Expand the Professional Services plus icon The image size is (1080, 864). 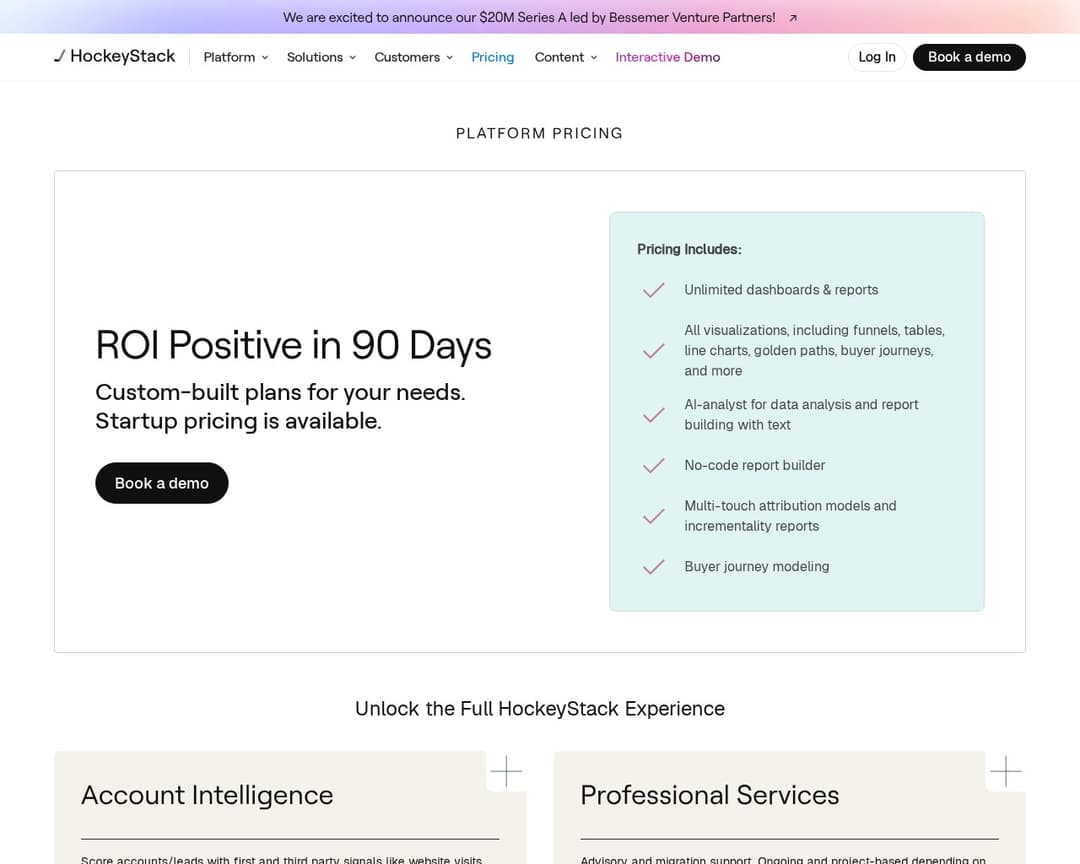coord(1005,771)
